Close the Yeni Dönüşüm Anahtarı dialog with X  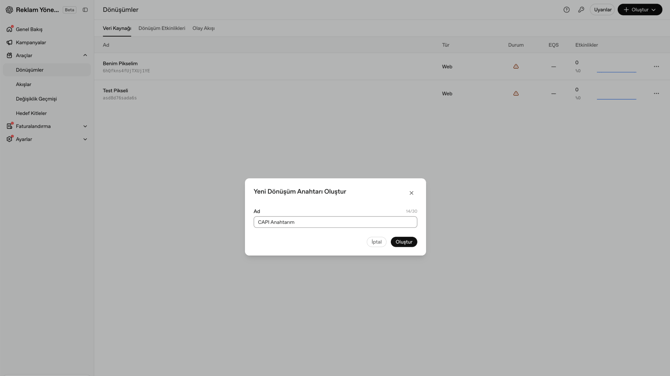tap(411, 193)
